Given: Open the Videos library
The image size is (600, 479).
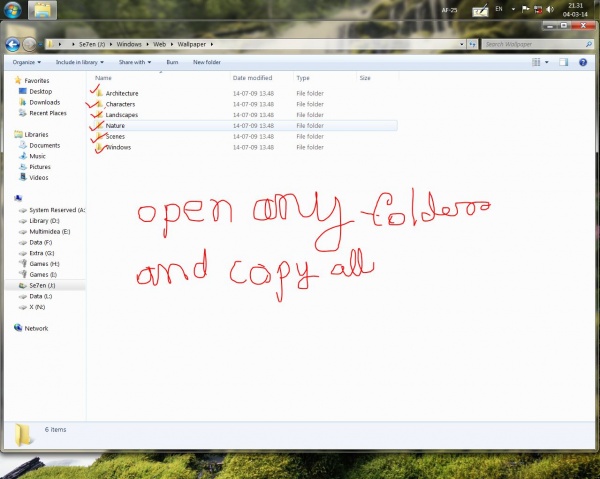Looking at the screenshot, I should pos(39,178).
